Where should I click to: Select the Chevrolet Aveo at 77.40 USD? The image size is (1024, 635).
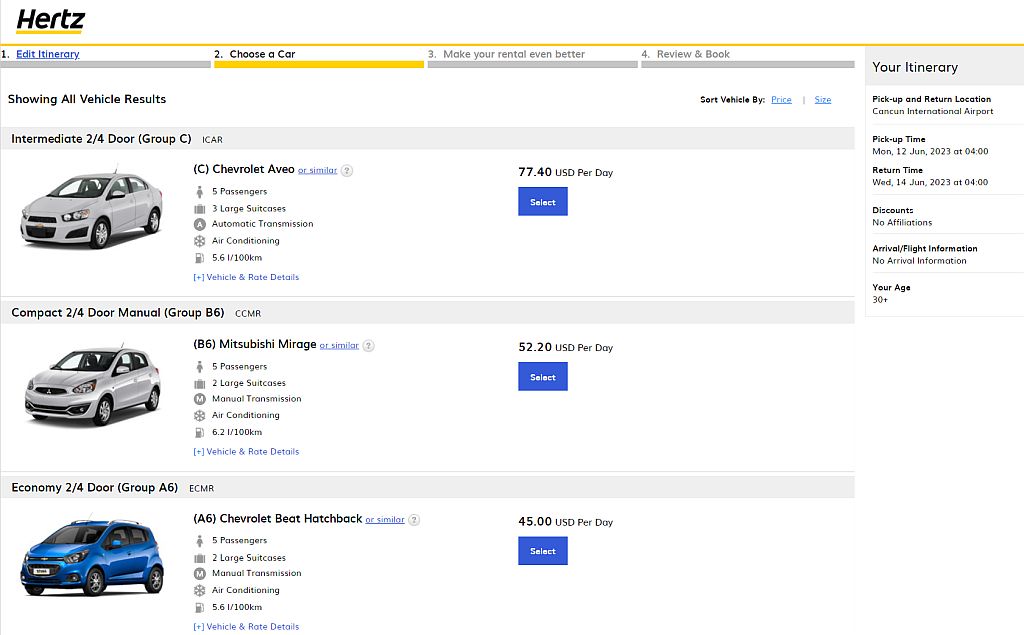pos(543,202)
